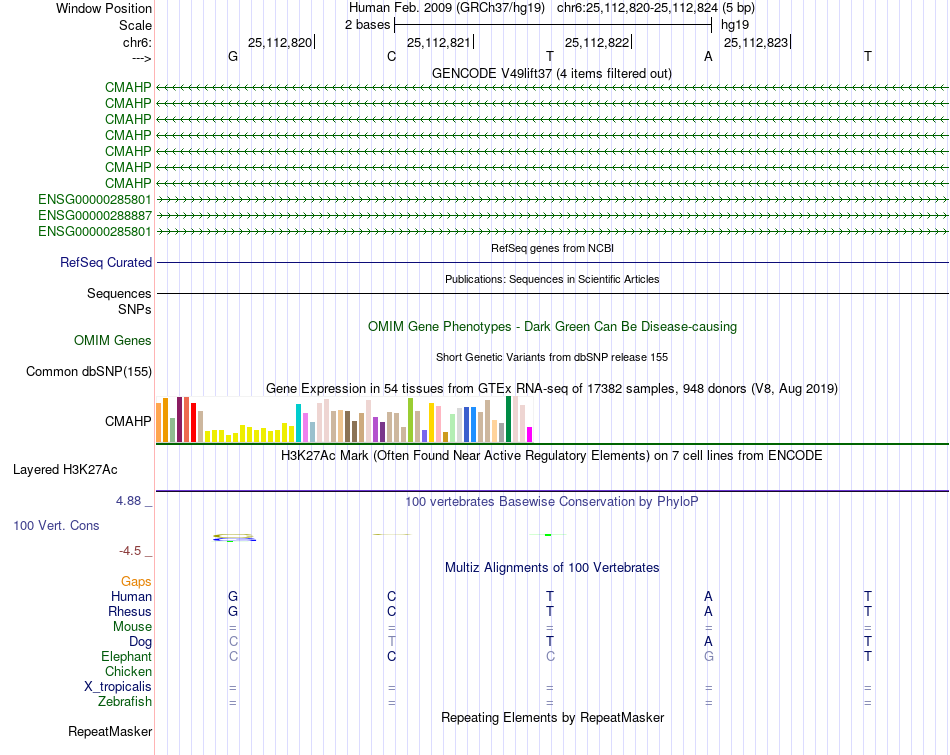
Task: Click the -4.5 PhyloP lower scale value
Action: pos(130,551)
